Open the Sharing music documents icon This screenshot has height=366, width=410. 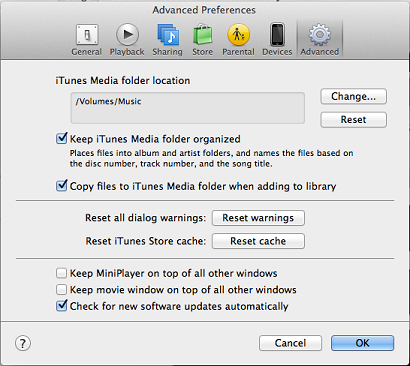pos(168,35)
